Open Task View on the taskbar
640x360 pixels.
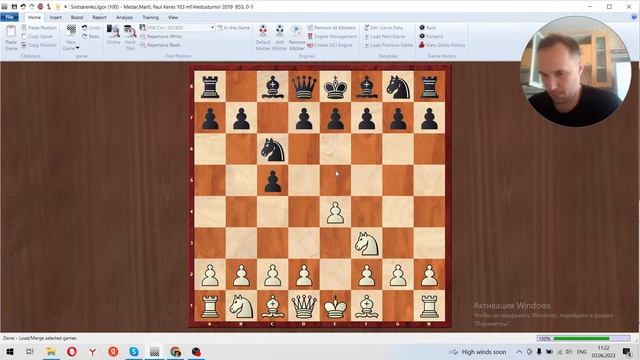coord(29,351)
